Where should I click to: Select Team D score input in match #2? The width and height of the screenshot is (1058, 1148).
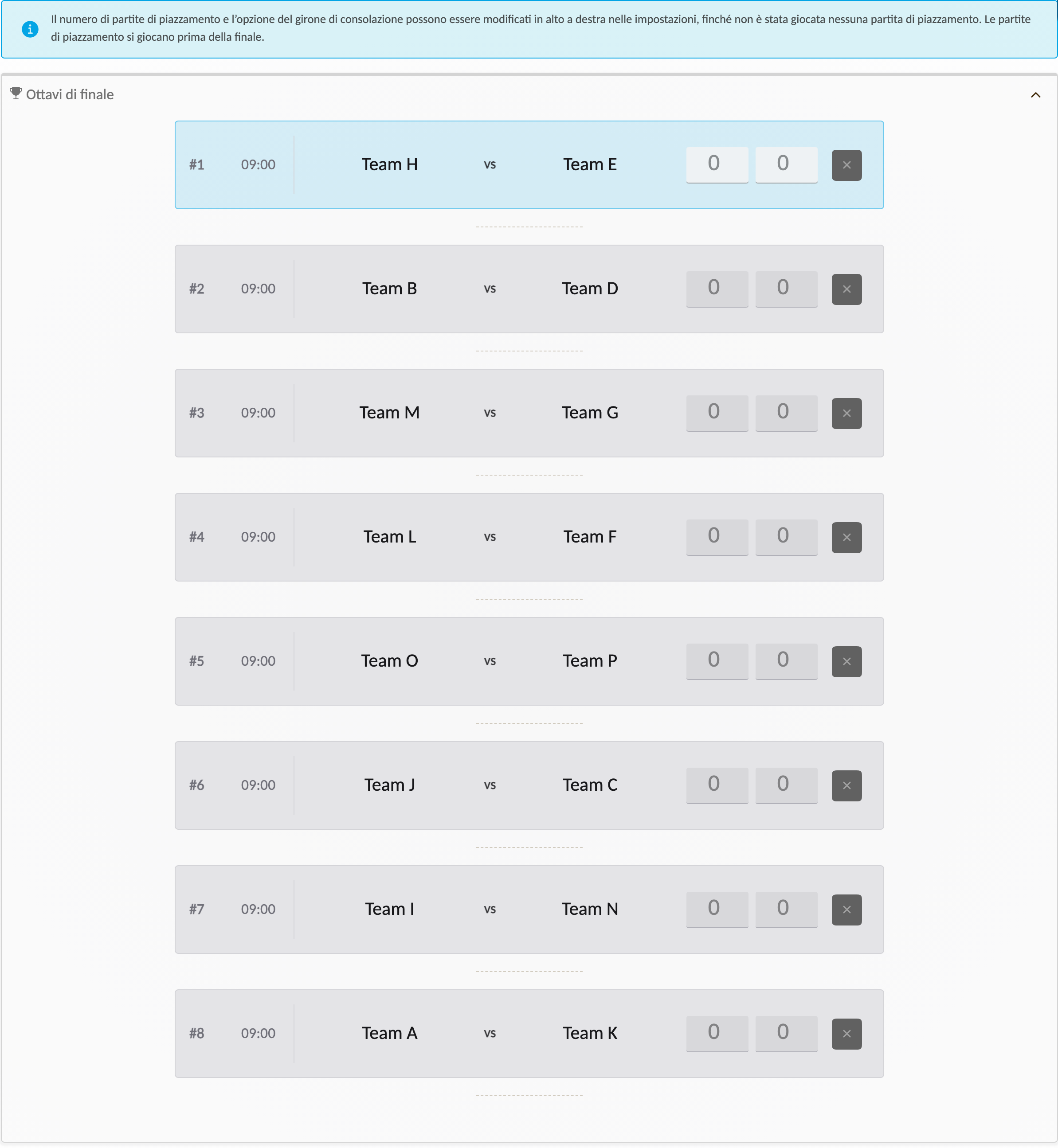pos(786,289)
